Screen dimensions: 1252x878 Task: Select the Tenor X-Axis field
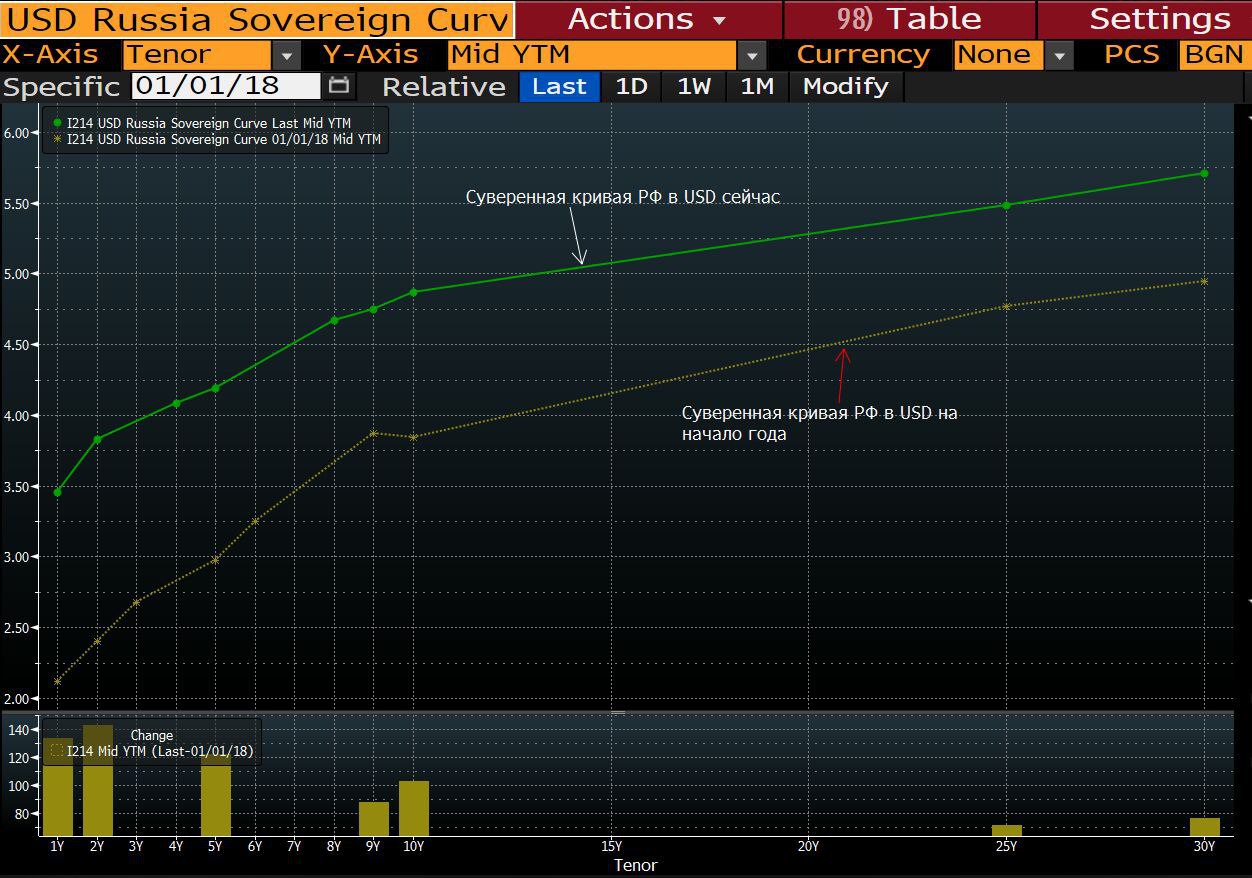[197, 55]
